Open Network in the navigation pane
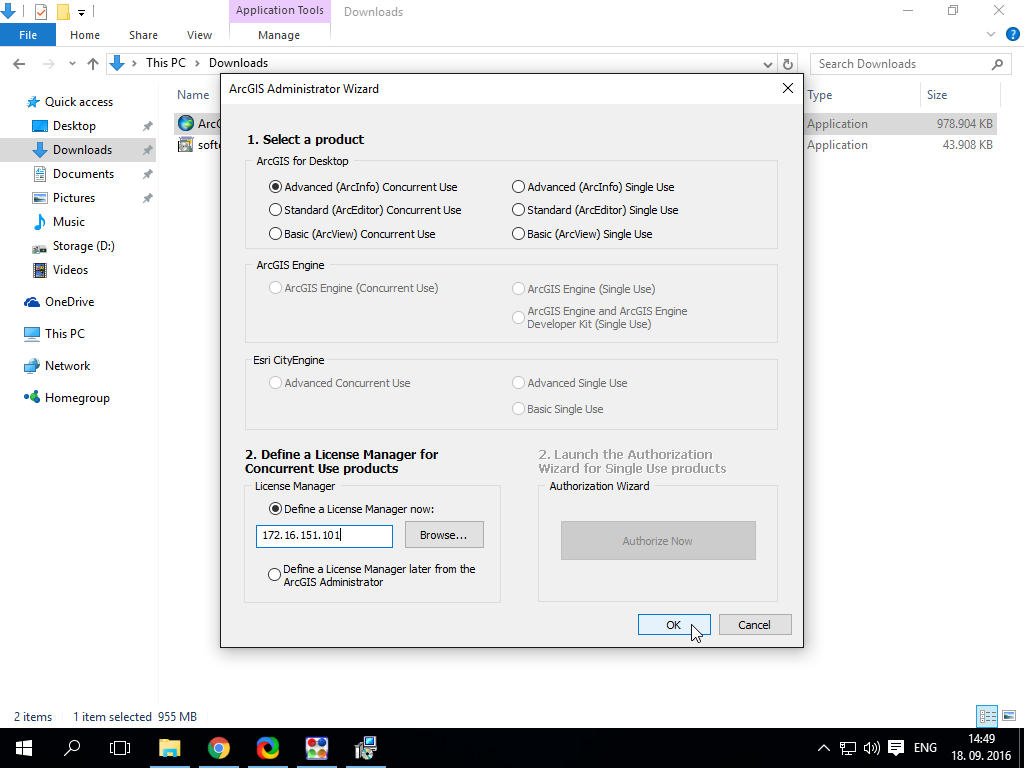Viewport: 1024px width, 768px height. pyautogui.click(x=67, y=366)
